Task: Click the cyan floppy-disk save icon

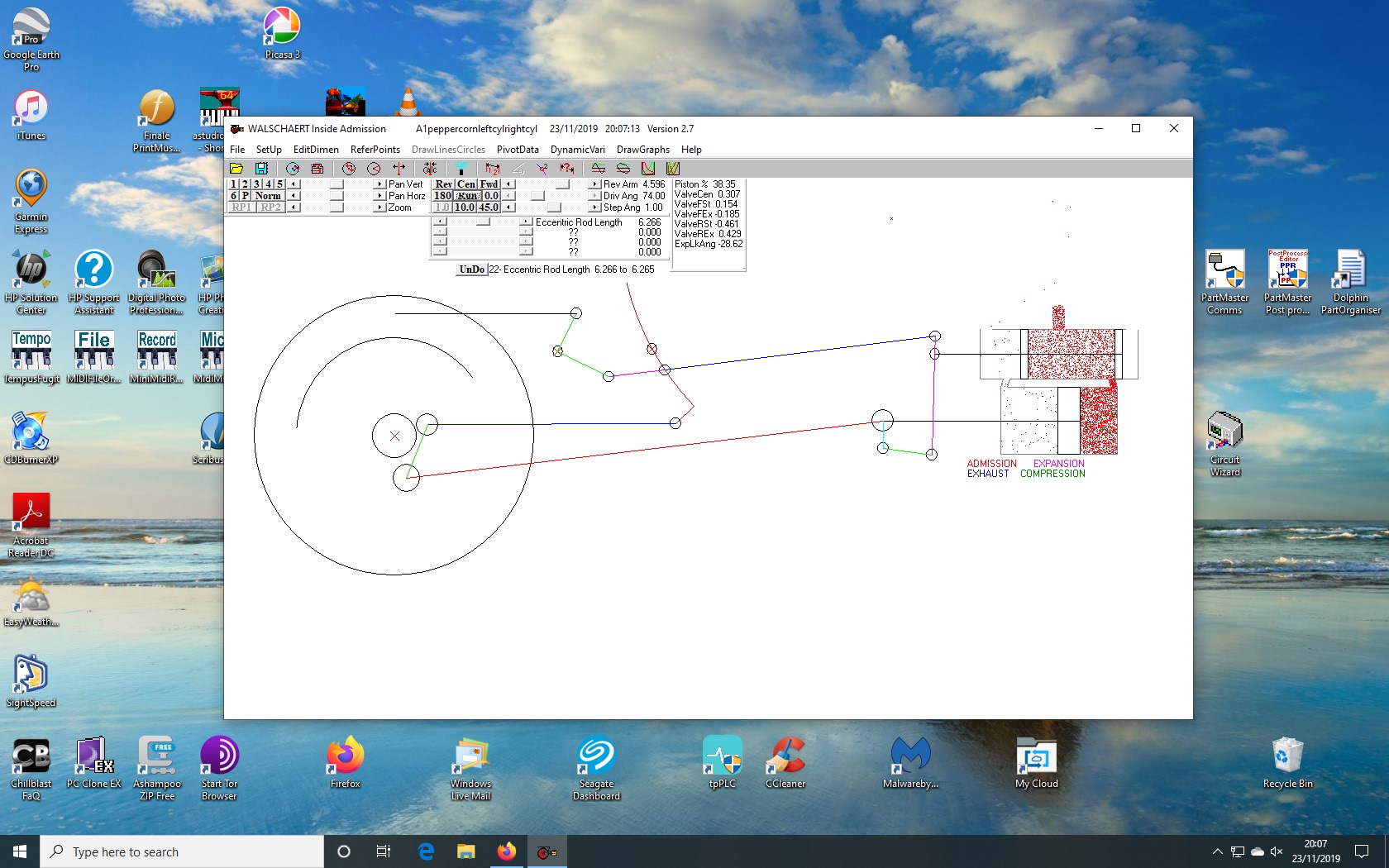Action: tap(261, 169)
